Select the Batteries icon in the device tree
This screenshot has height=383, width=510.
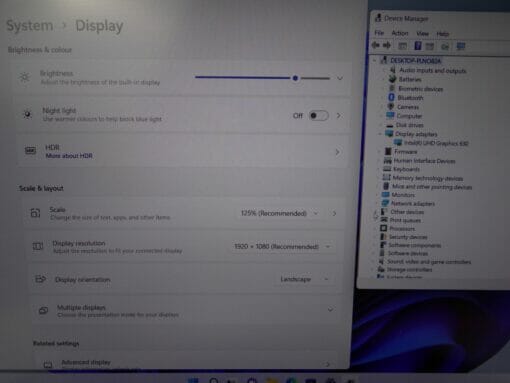point(393,79)
